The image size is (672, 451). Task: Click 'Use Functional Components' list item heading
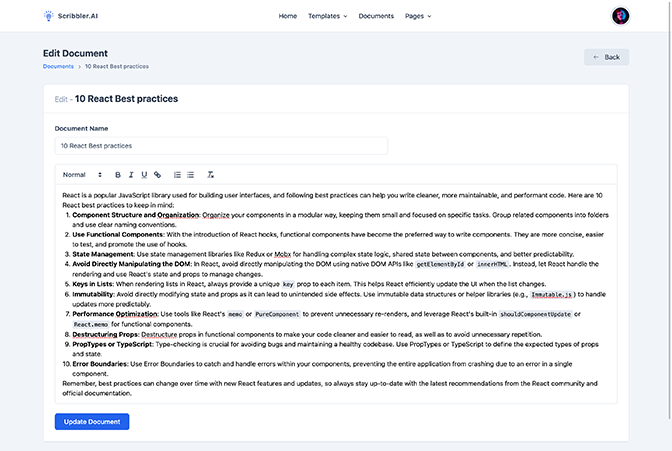pos(118,235)
